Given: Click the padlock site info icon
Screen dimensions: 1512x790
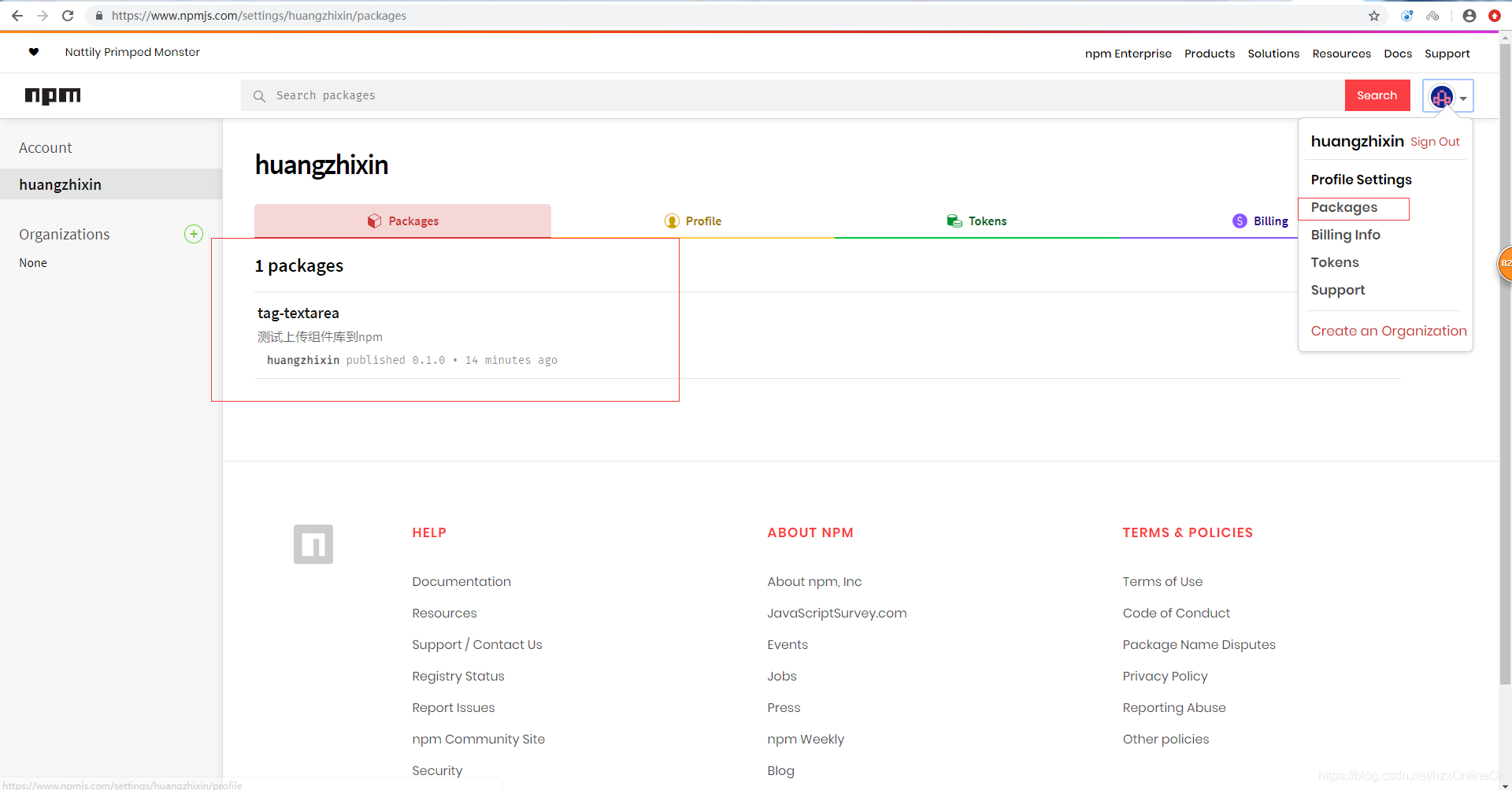Looking at the screenshot, I should point(98,16).
